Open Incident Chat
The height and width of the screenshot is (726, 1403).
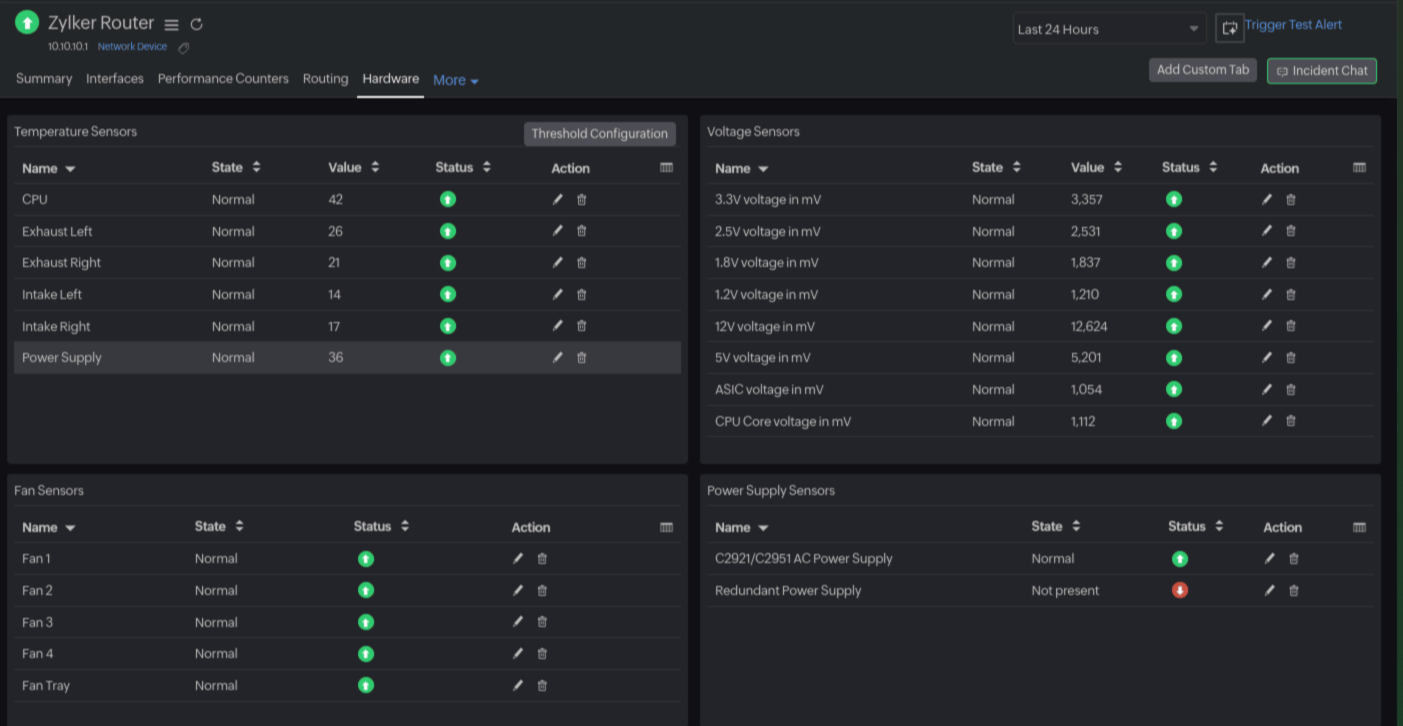pos(1321,71)
